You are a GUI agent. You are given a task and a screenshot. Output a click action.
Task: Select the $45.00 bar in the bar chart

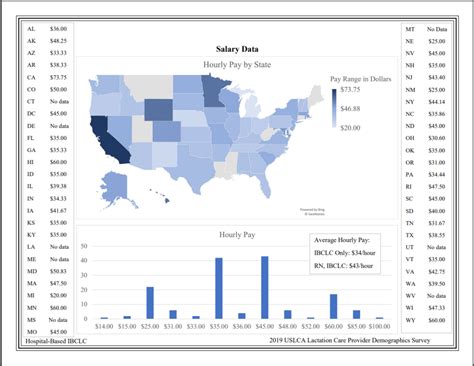coord(265,287)
